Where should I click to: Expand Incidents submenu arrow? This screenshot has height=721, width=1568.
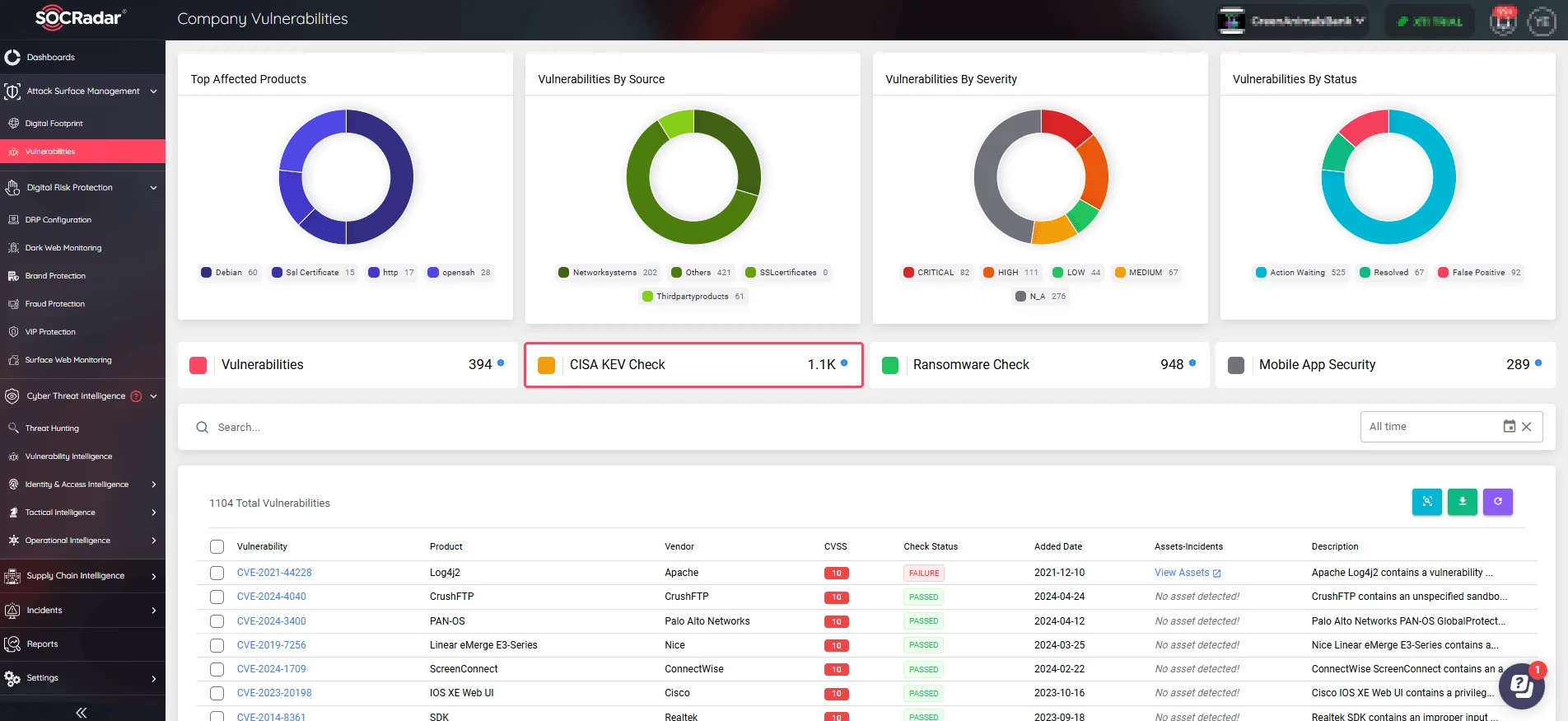point(154,611)
